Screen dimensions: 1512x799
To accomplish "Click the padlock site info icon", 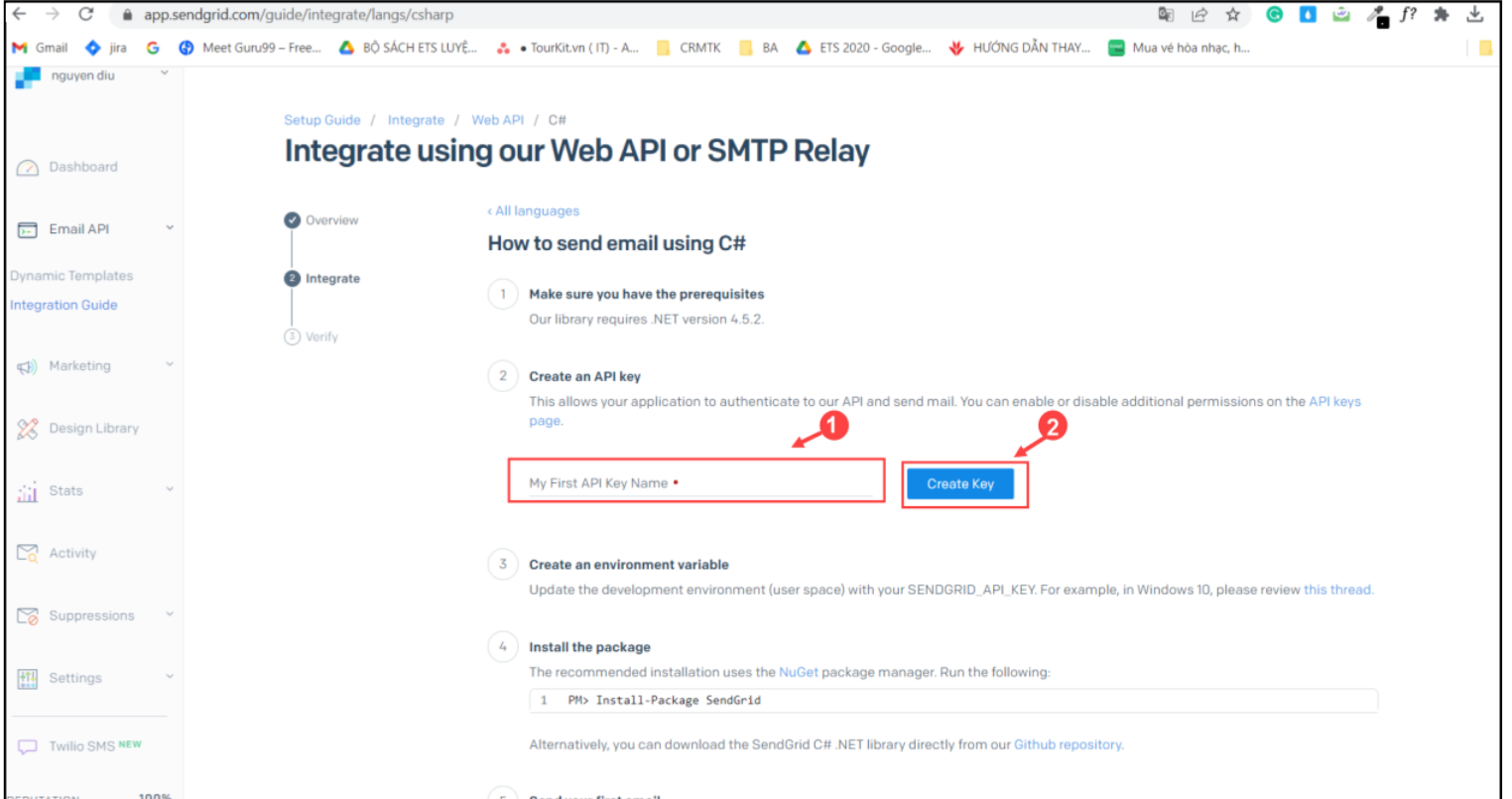I will click(x=127, y=15).
